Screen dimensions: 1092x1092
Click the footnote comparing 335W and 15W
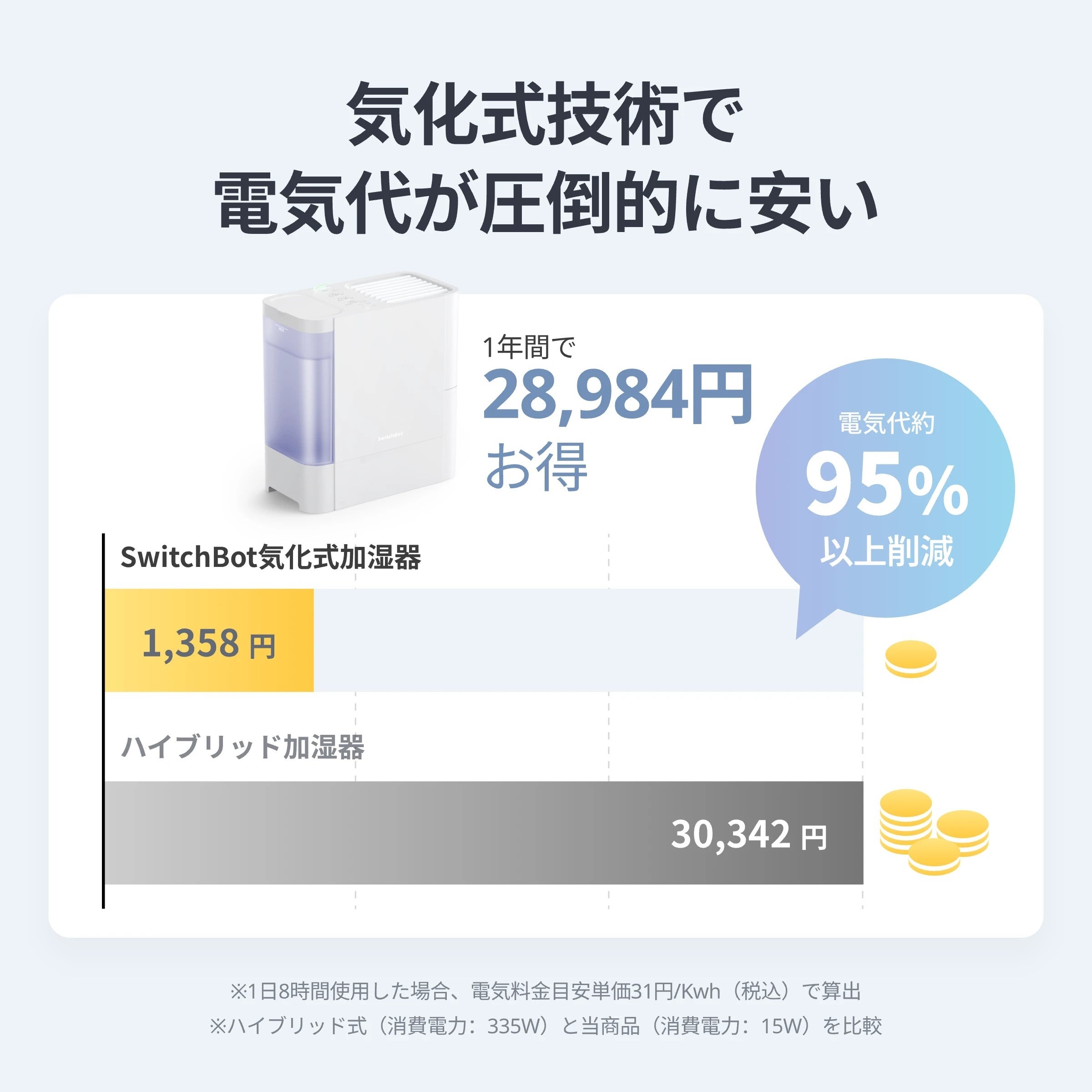point(545,1025)
